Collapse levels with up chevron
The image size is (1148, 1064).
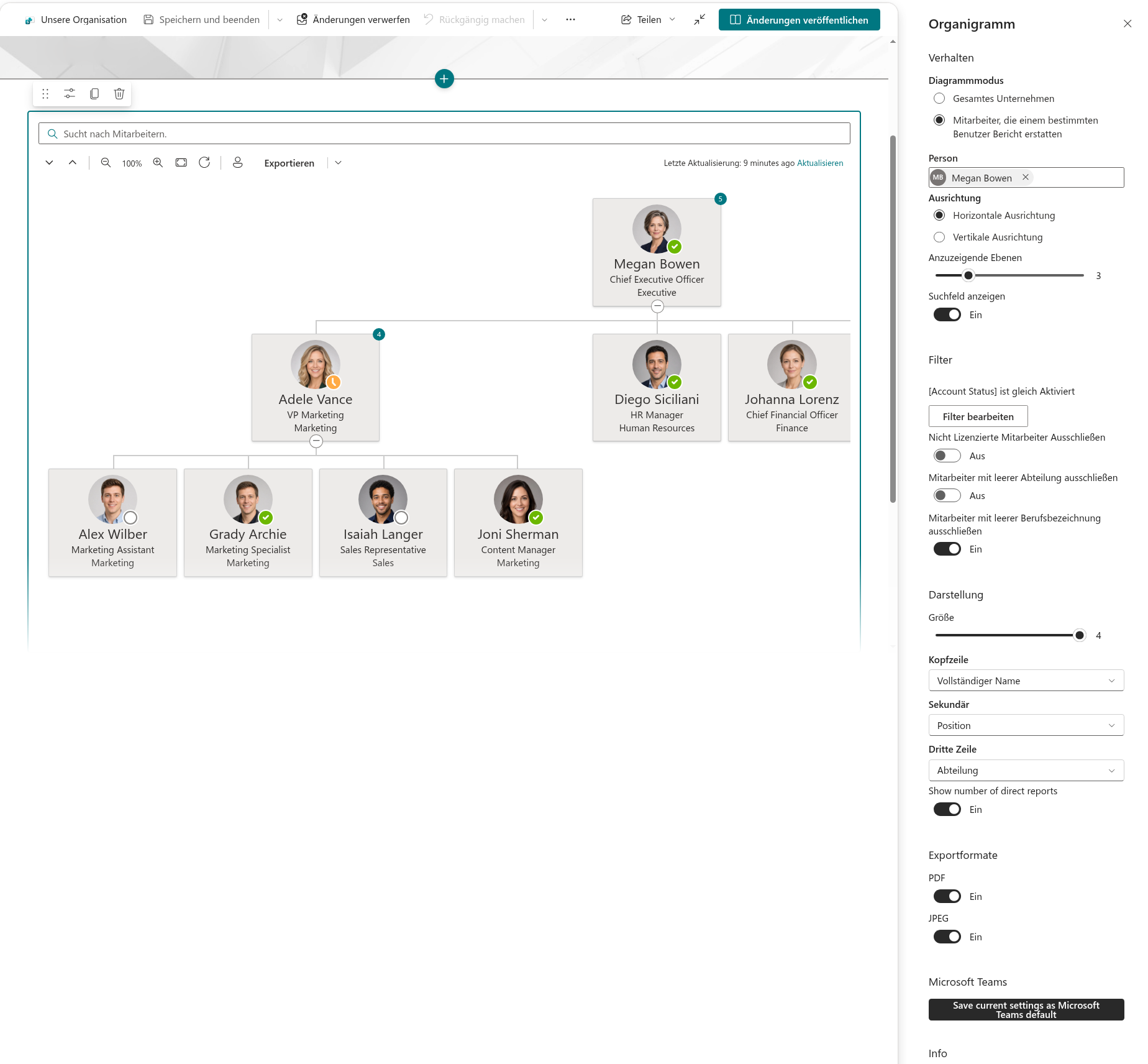coord(73,163)
